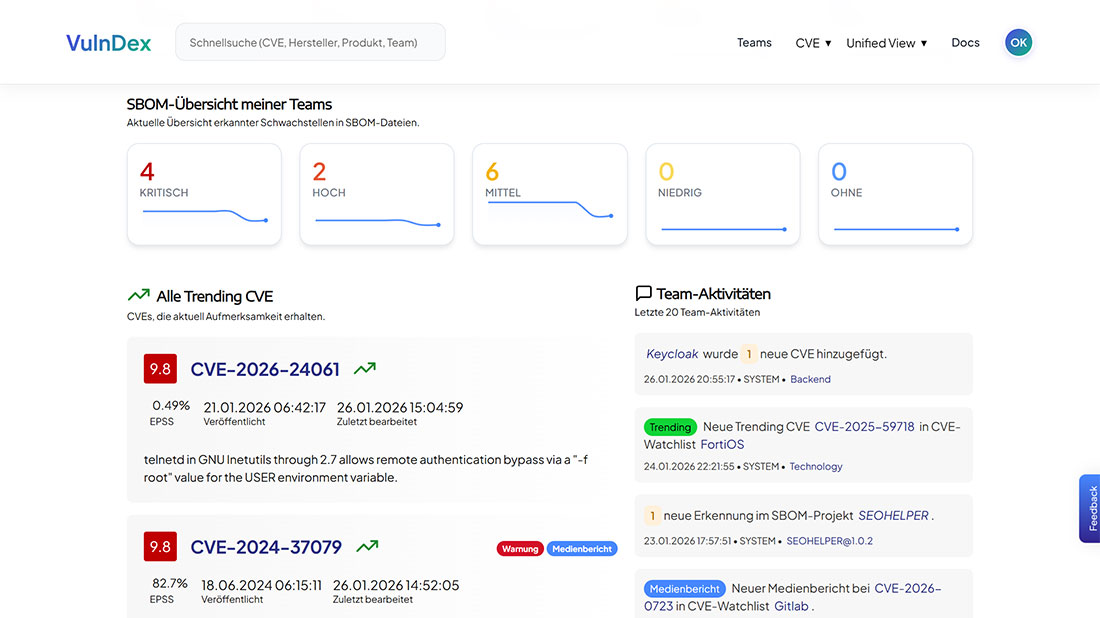This screenshot has height=618, width=1100.
Task: Click the trend icon next to CVE-2024-37079
Action: tap(366, 548)
